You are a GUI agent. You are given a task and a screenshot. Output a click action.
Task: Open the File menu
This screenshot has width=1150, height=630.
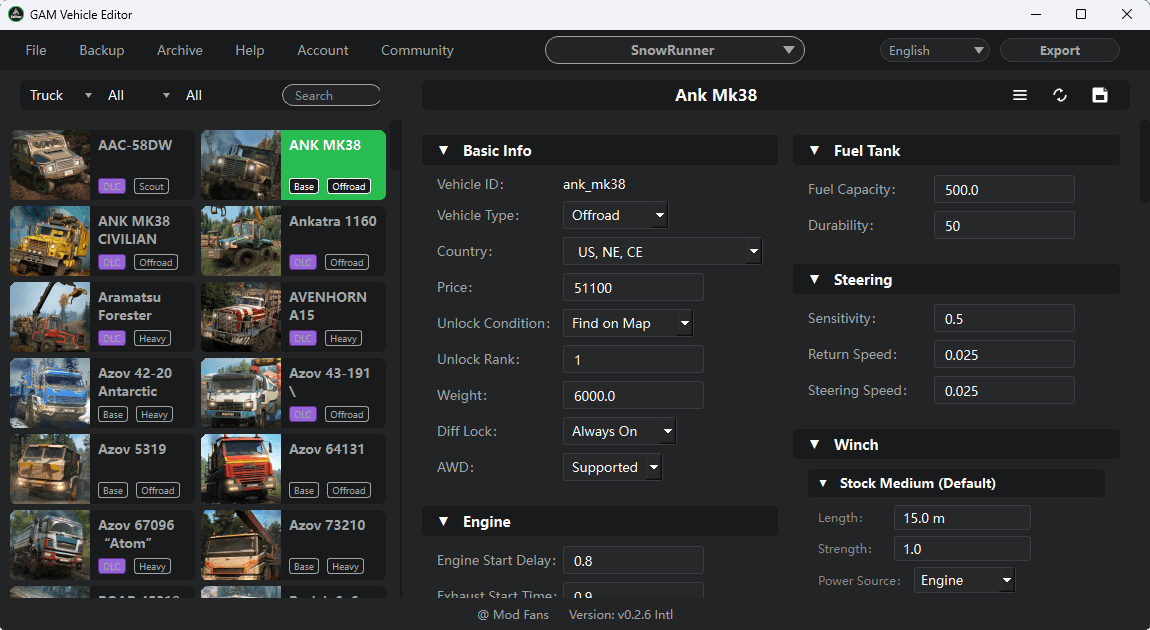tap(36, 50)
